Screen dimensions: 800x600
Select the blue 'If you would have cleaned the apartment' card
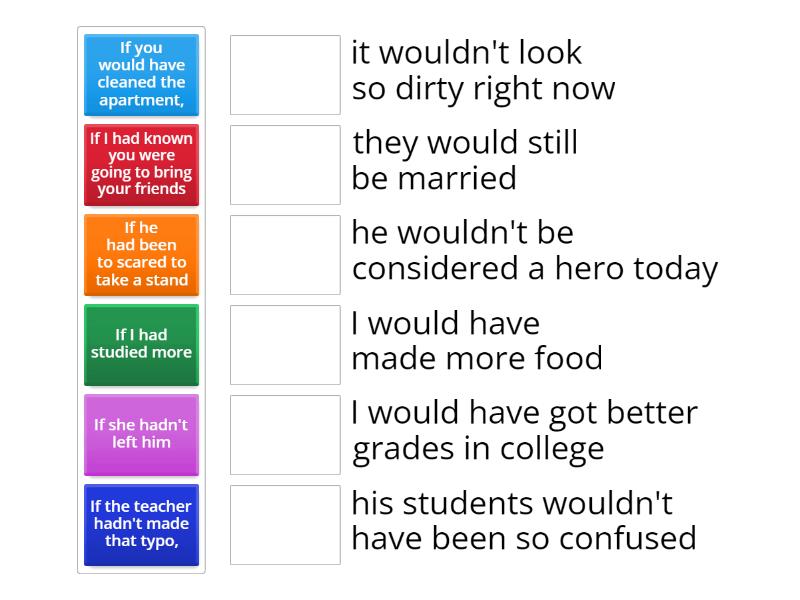click(x=141, y=75)
